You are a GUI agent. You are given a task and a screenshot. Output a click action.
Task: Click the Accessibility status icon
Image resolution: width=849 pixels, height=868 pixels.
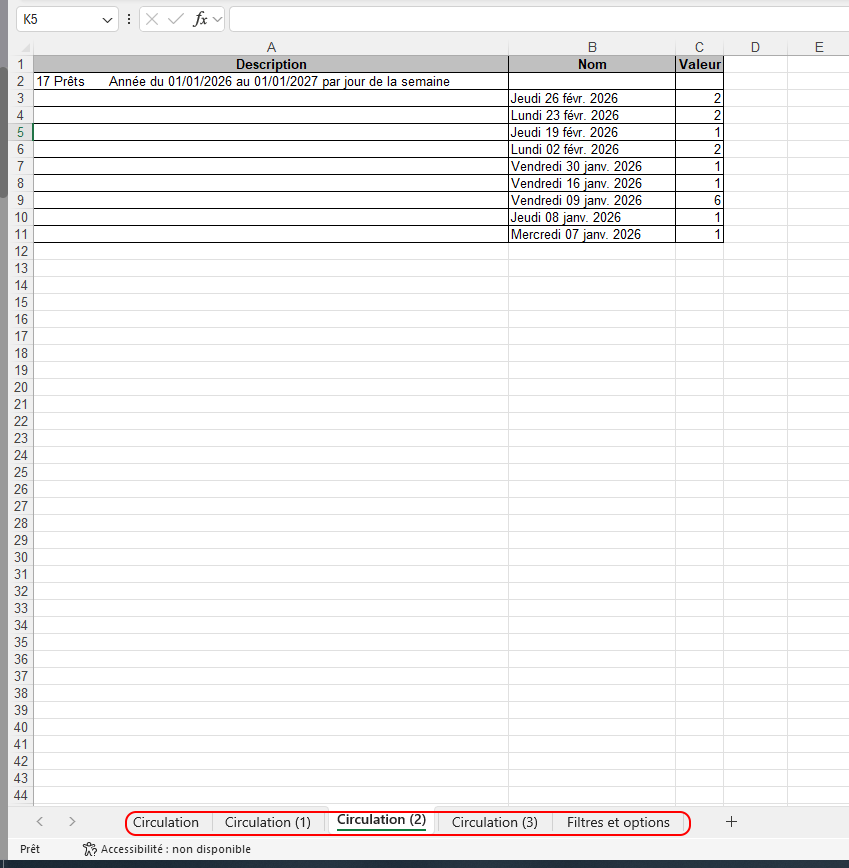pos(89,849)
